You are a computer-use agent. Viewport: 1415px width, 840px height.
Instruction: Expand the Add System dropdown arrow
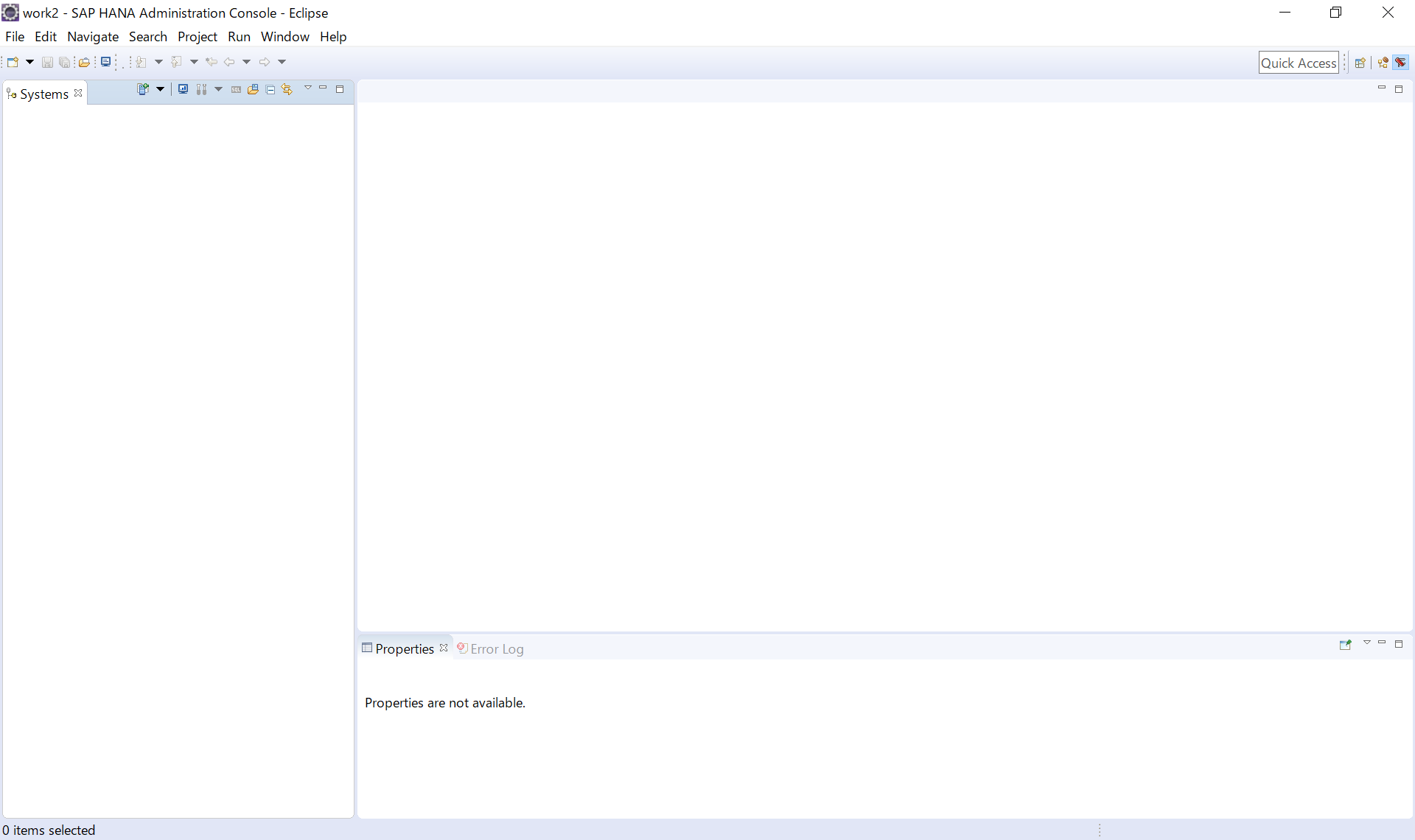click(160, 89)
